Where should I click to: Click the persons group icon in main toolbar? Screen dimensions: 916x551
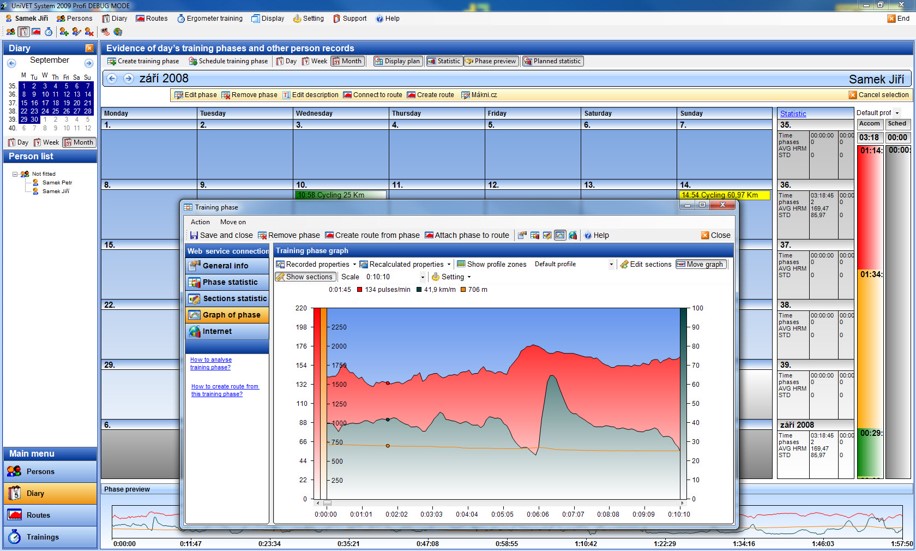coord(11,32)
